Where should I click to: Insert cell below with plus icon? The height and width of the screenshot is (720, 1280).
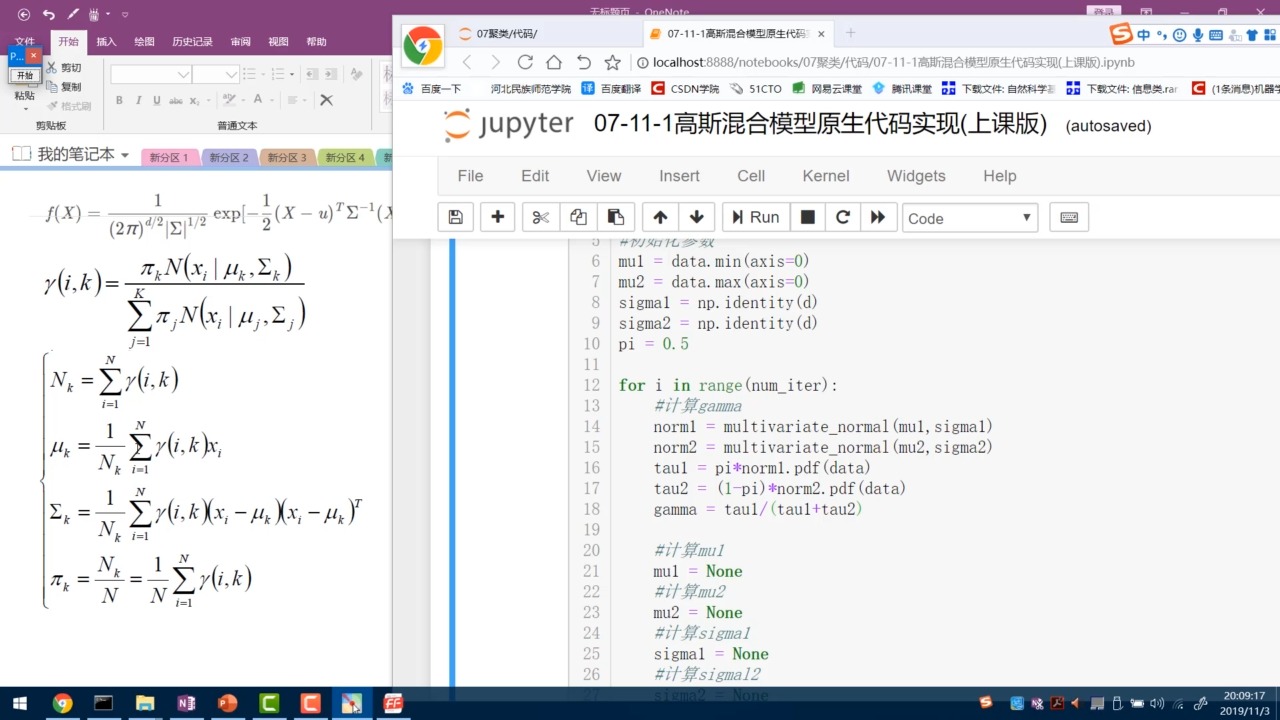(x=497, y=217)
